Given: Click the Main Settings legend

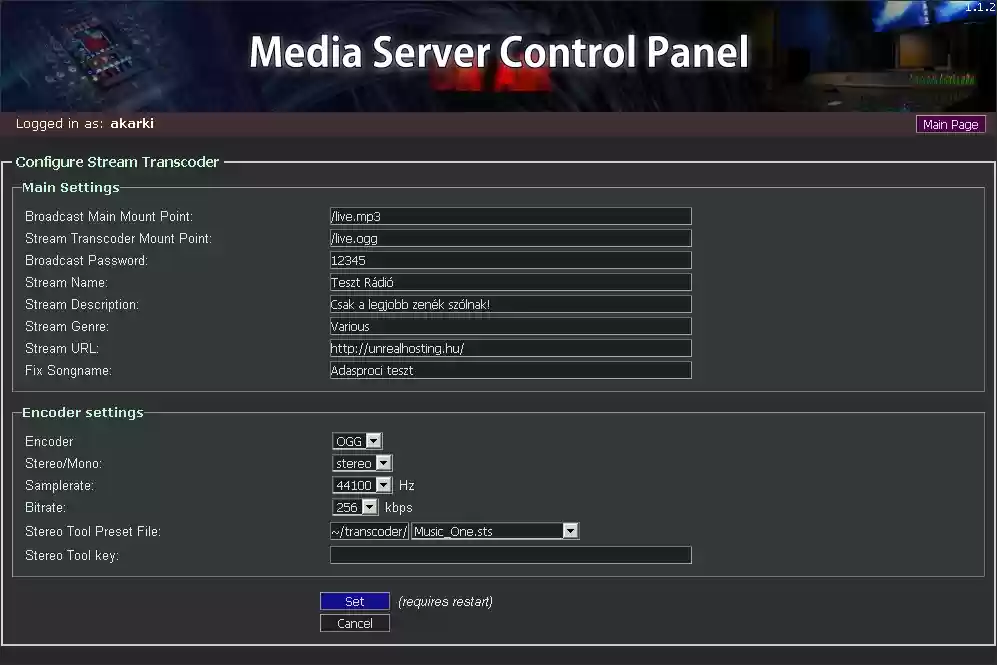Looking at the screenshot, I should point(71,188).
